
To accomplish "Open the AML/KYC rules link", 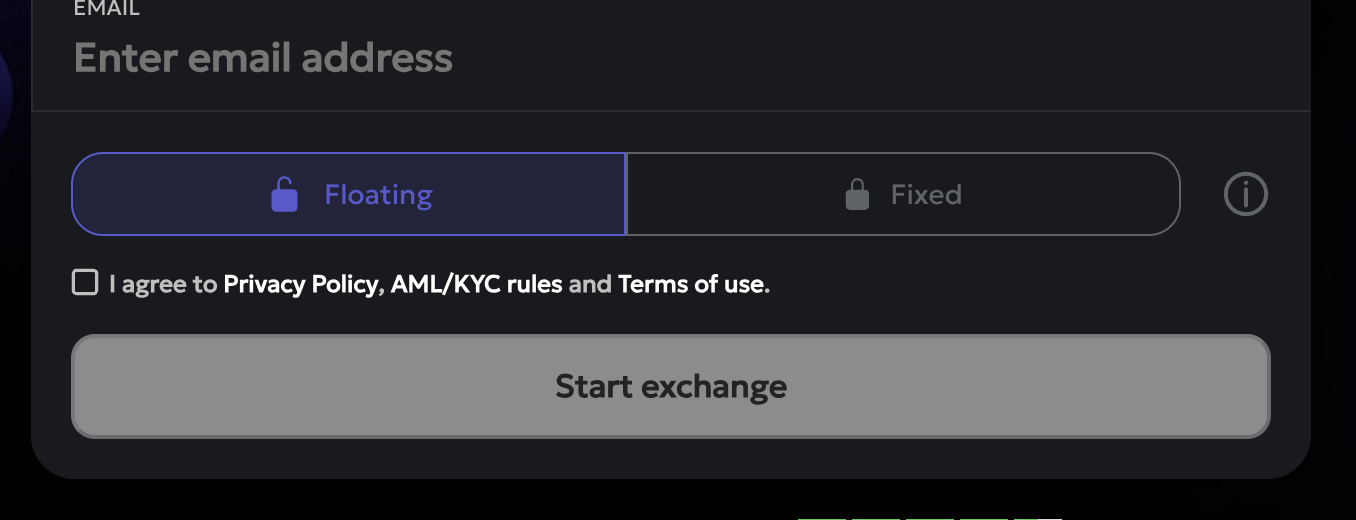I will [x=476, y=284].
